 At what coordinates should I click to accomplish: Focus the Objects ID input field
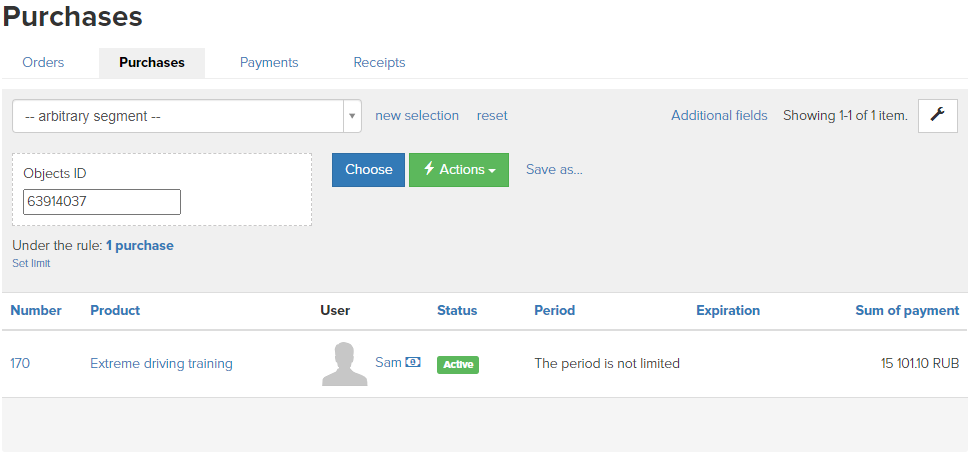102,202
